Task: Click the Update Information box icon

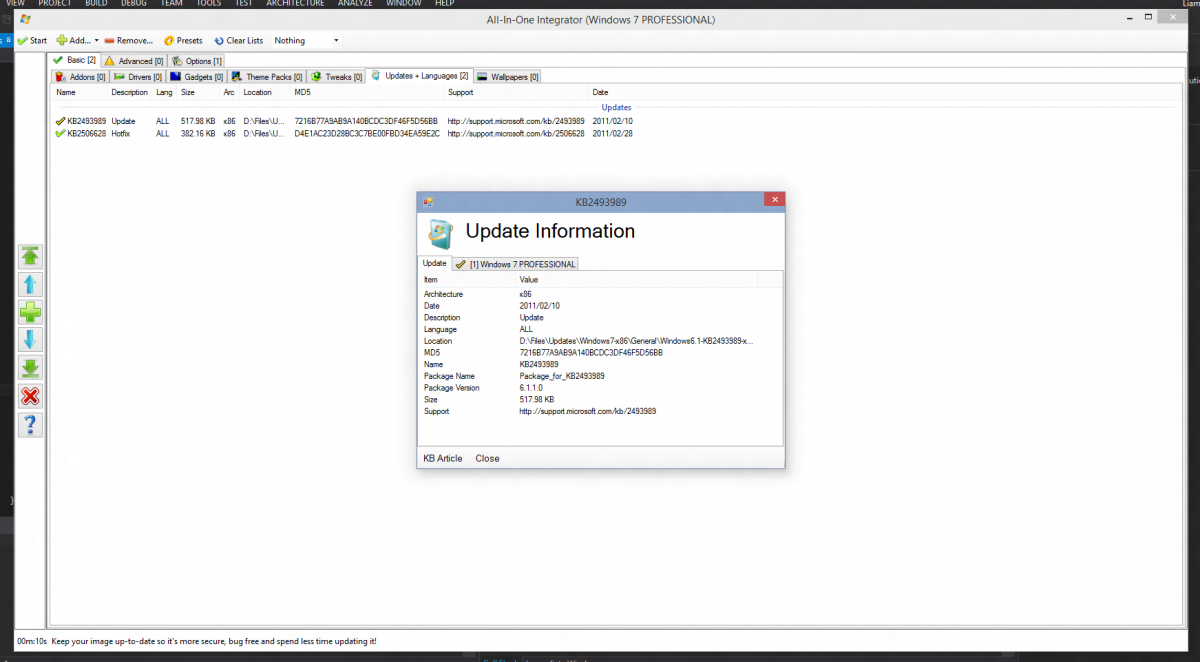Action: coord(441,232)
